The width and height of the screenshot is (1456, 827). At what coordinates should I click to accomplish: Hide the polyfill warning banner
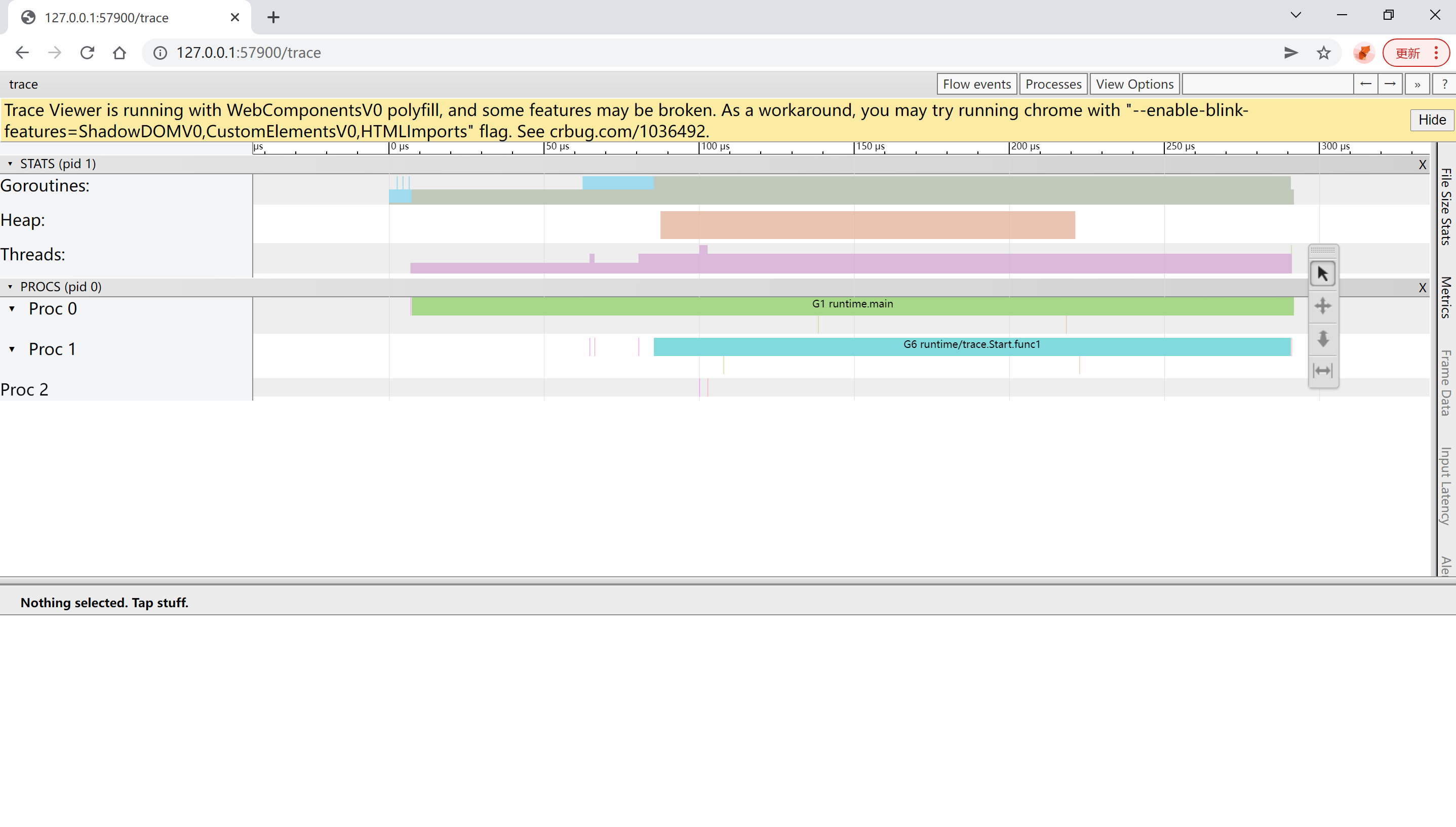(1432, 120)
